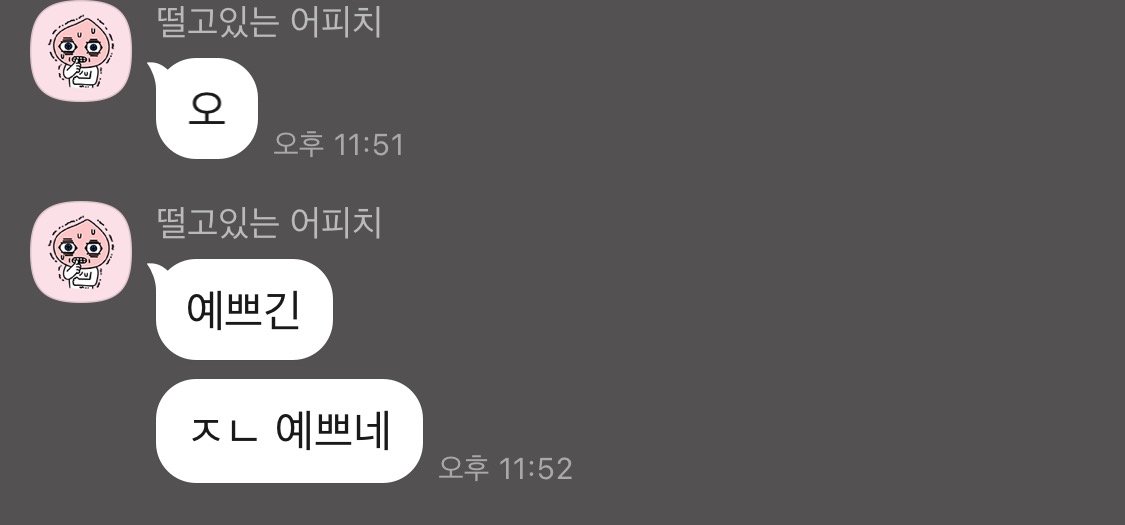Select the 예쁘긴 message bubble
Screen dimensions: 1125x525
(244, 309)
